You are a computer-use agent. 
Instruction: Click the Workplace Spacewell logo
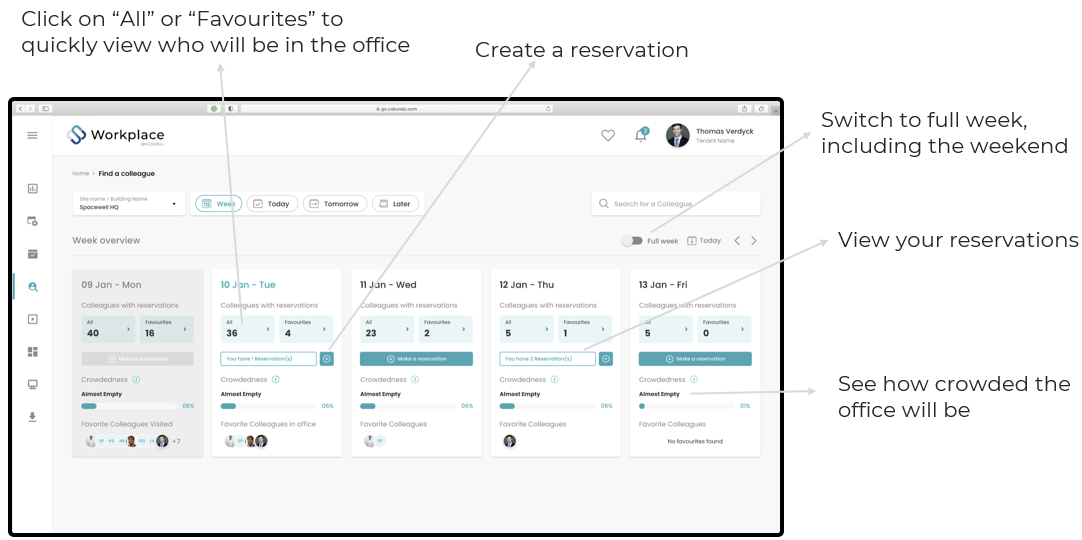tap(116, 135)
